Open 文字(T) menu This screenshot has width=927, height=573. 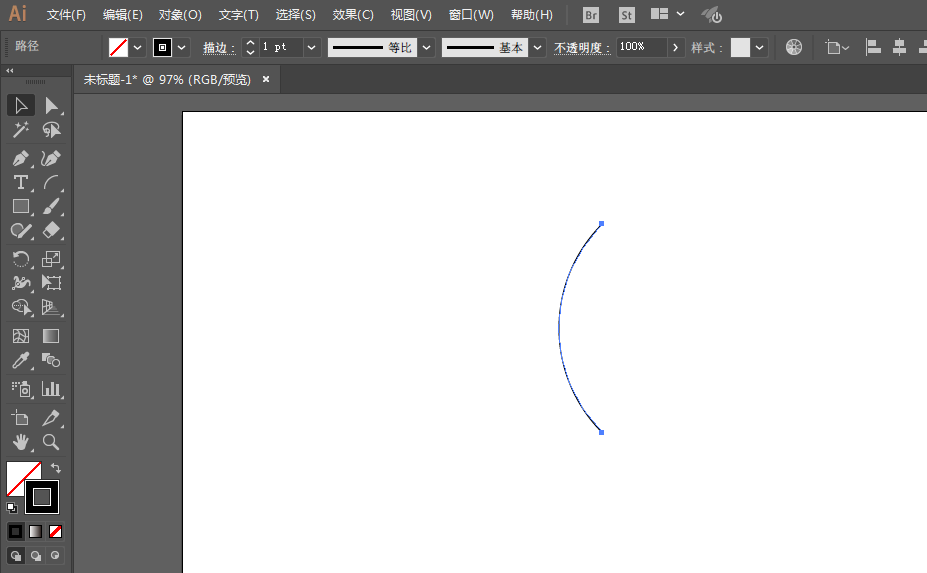tap(239, 15)
